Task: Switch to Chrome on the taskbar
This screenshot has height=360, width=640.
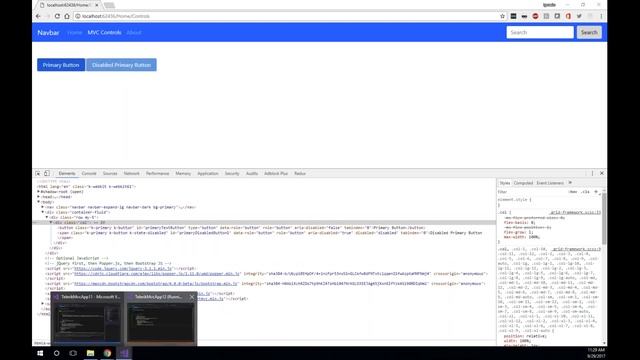Action: tap(107, 353)
